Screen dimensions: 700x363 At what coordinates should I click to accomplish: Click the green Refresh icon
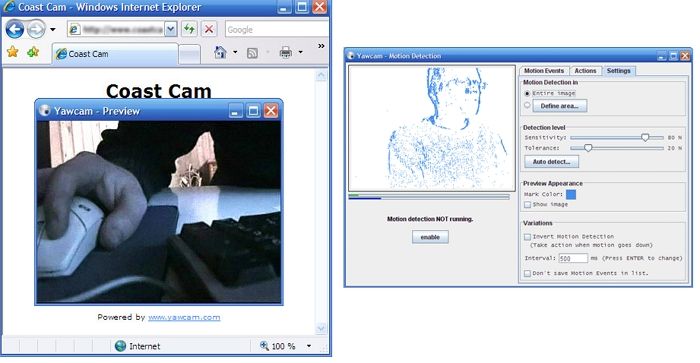[x=189, y=29]
